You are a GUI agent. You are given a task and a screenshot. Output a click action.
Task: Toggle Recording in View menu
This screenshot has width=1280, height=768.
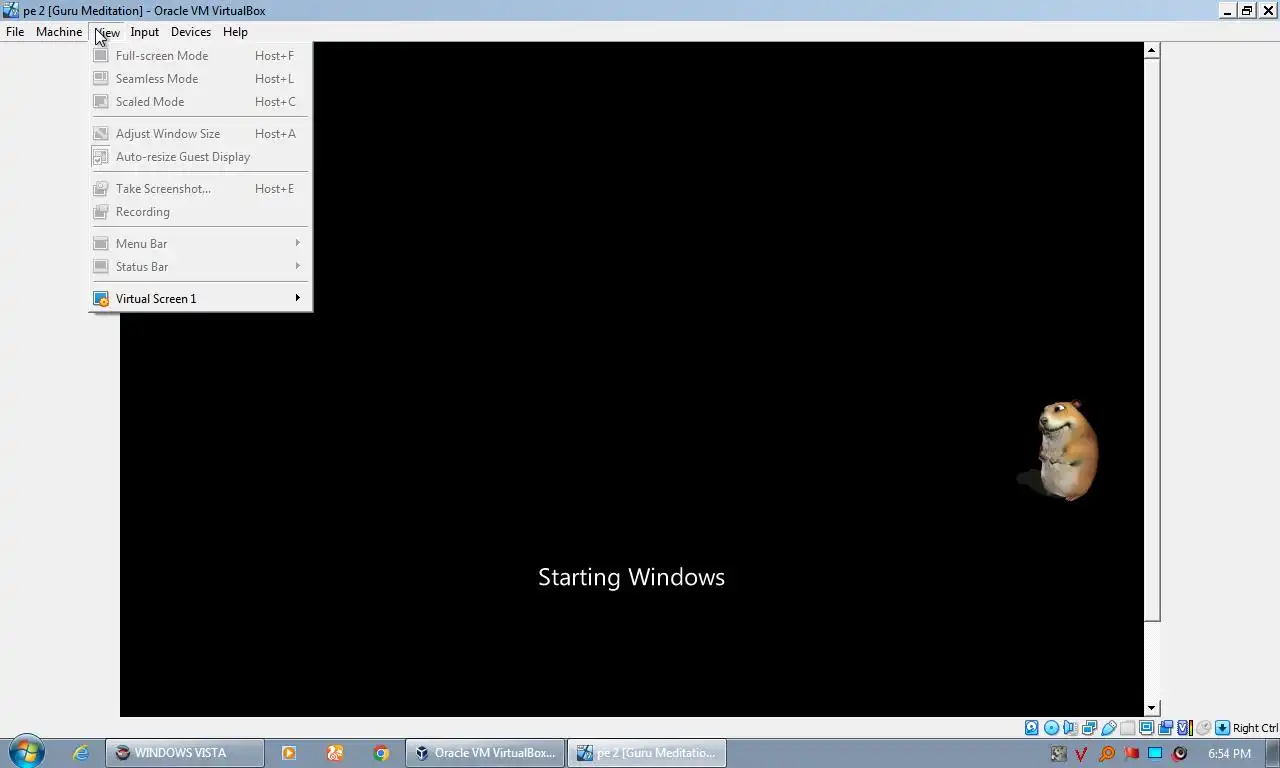[x=201, y=212]
